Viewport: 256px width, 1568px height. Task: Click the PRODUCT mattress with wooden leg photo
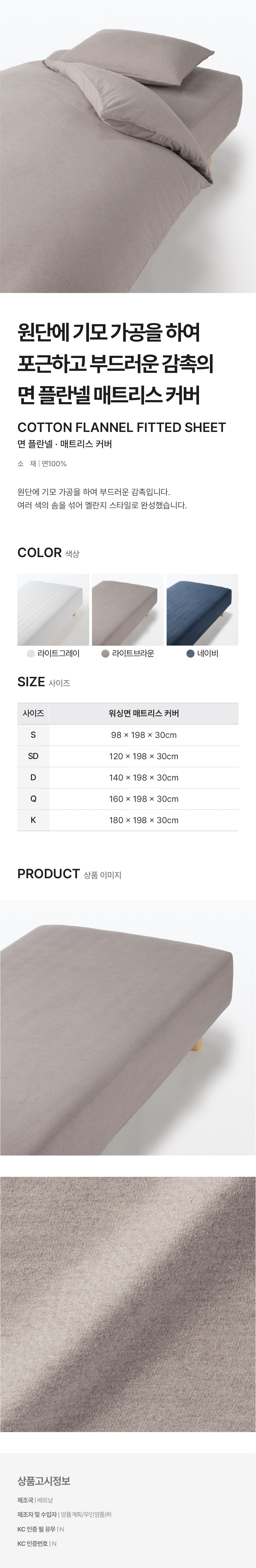tap(127, 1027)
